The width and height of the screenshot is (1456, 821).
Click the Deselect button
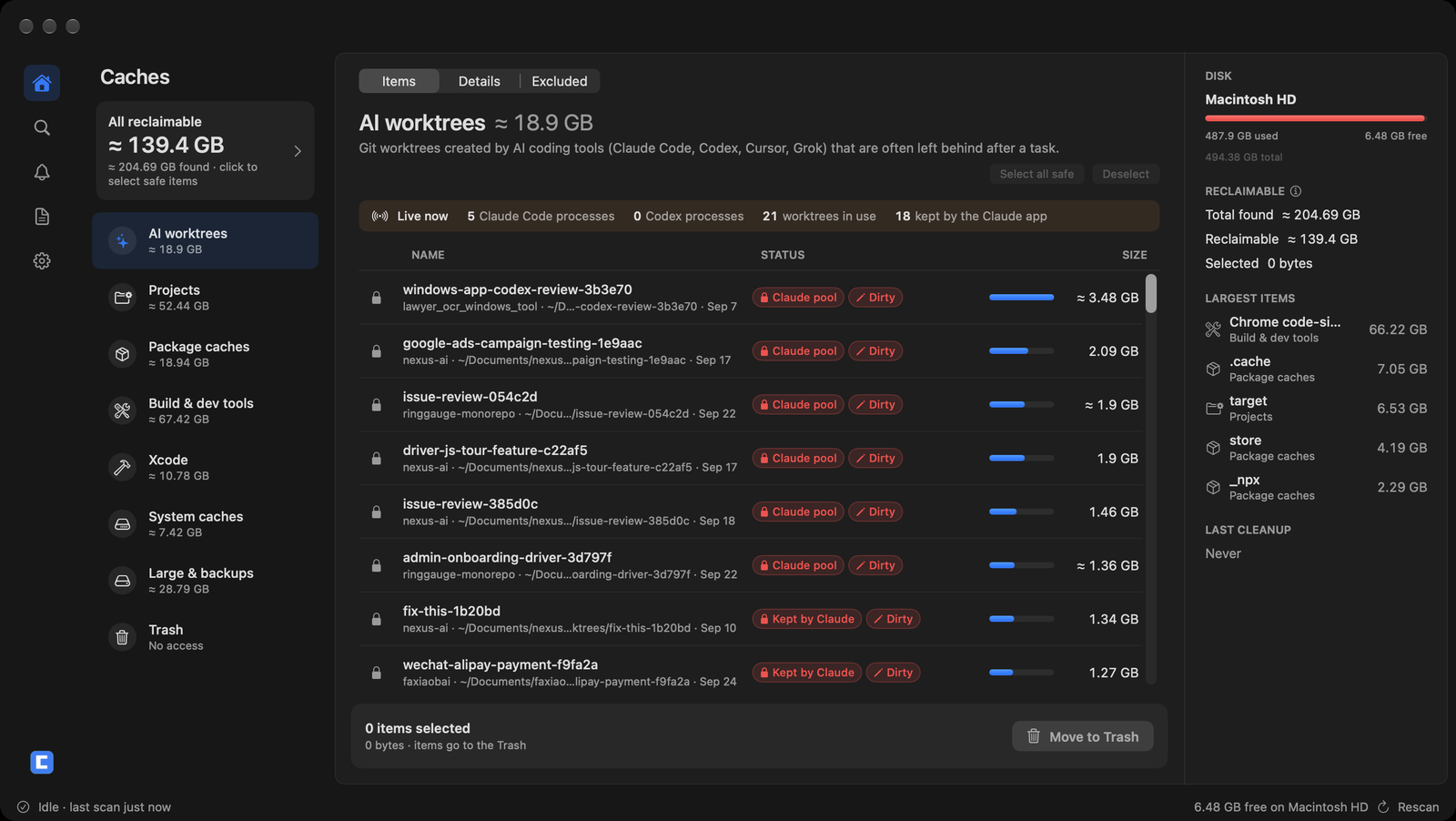point(1126,174)
